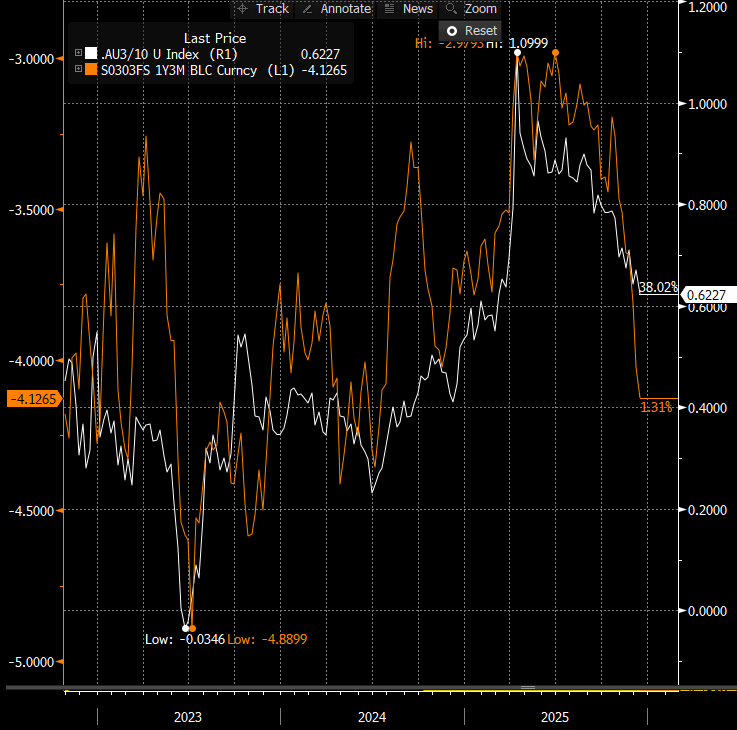Click the Track toolbar label
This screenshot has width=737, height=730.
click(272, 8)
